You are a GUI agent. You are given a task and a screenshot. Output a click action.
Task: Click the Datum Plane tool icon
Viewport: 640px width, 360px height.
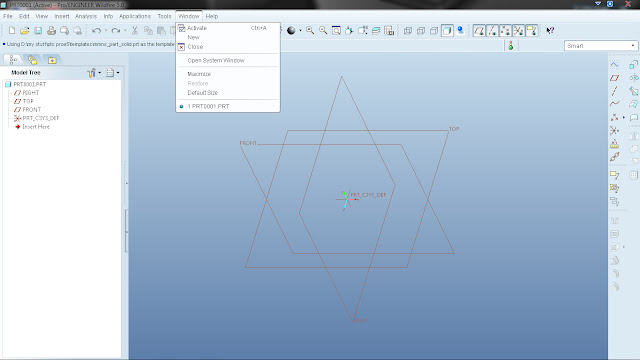(614, 78)
